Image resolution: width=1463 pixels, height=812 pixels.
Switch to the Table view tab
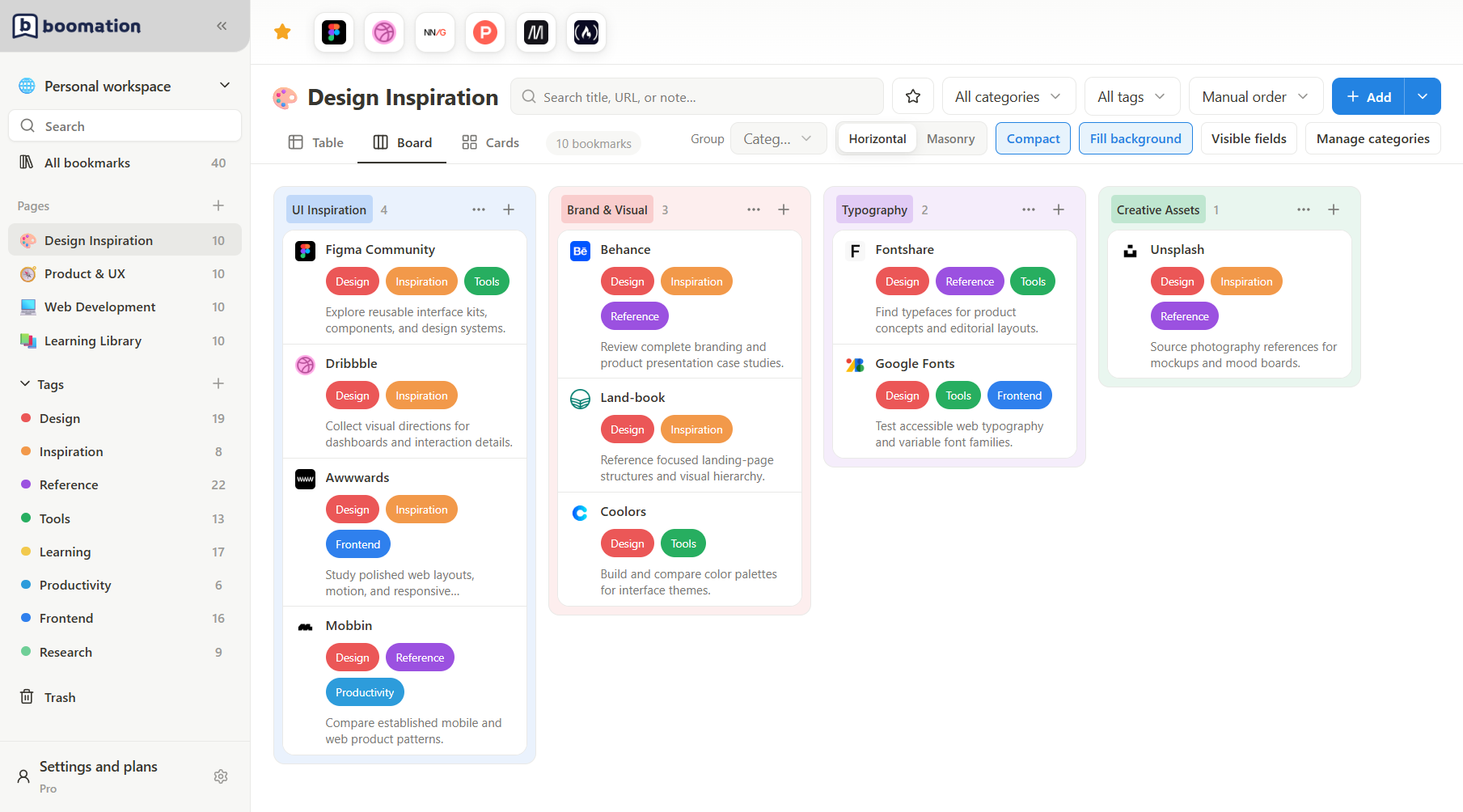[316, 142]
